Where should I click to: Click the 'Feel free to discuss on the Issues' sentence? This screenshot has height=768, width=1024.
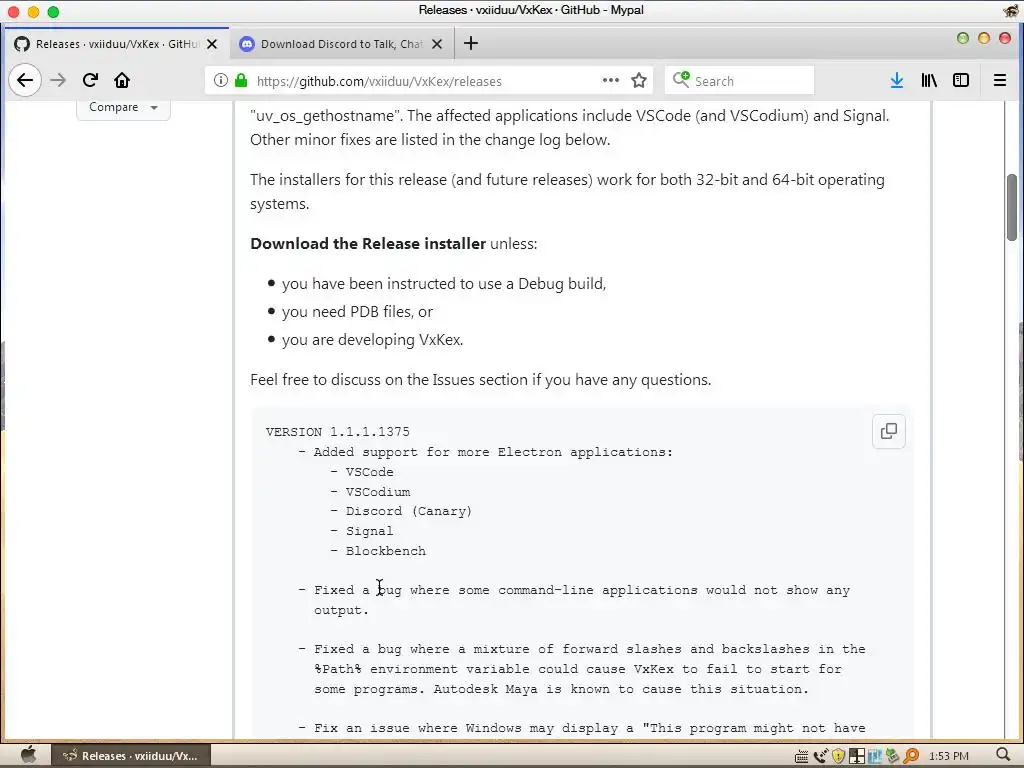coord(481,380)
